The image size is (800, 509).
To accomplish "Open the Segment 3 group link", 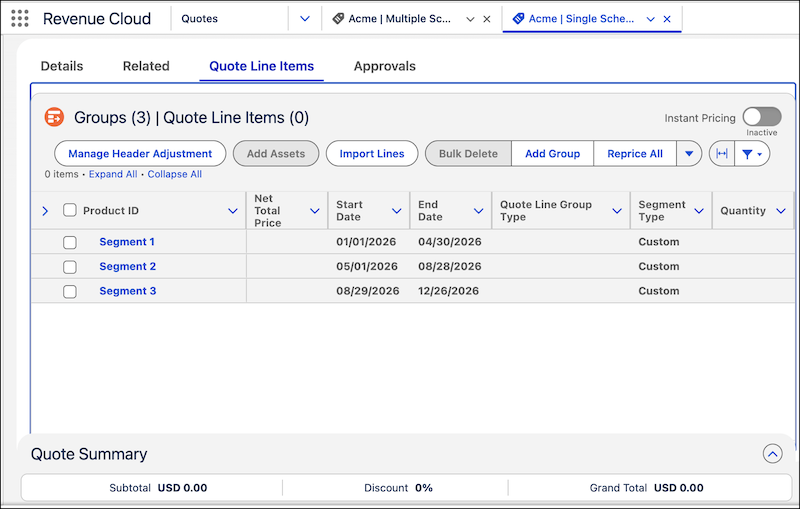I will pyautogui.click(x=128, y=291).
